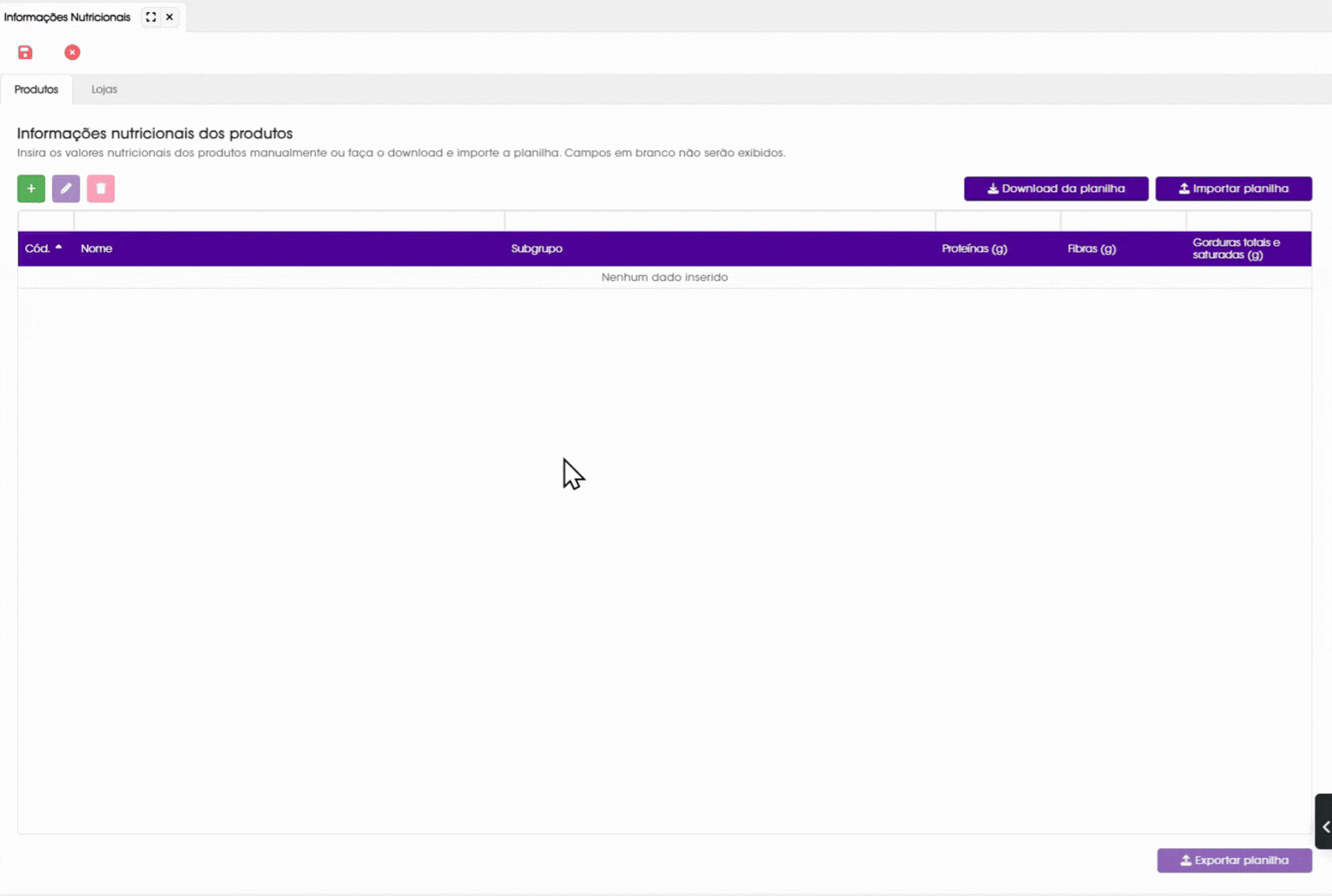Close the Informações Nutricionais tab
Image resolution: width=1332 pixels, height=896 pixels.
tap(169, 16)
